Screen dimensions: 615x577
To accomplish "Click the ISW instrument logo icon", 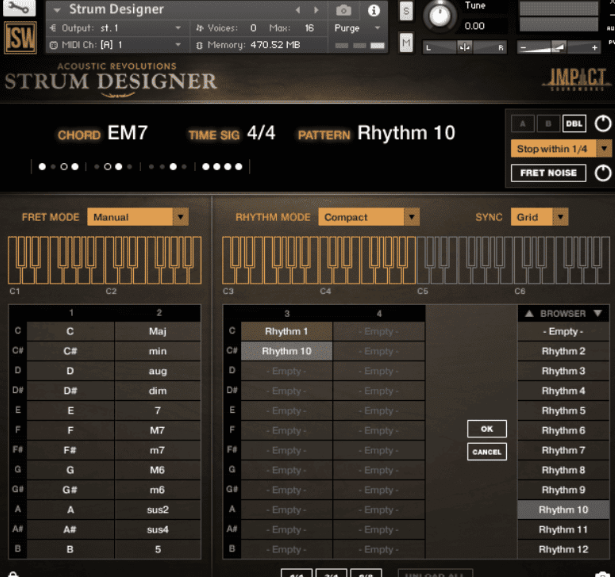I will (20, 38).
